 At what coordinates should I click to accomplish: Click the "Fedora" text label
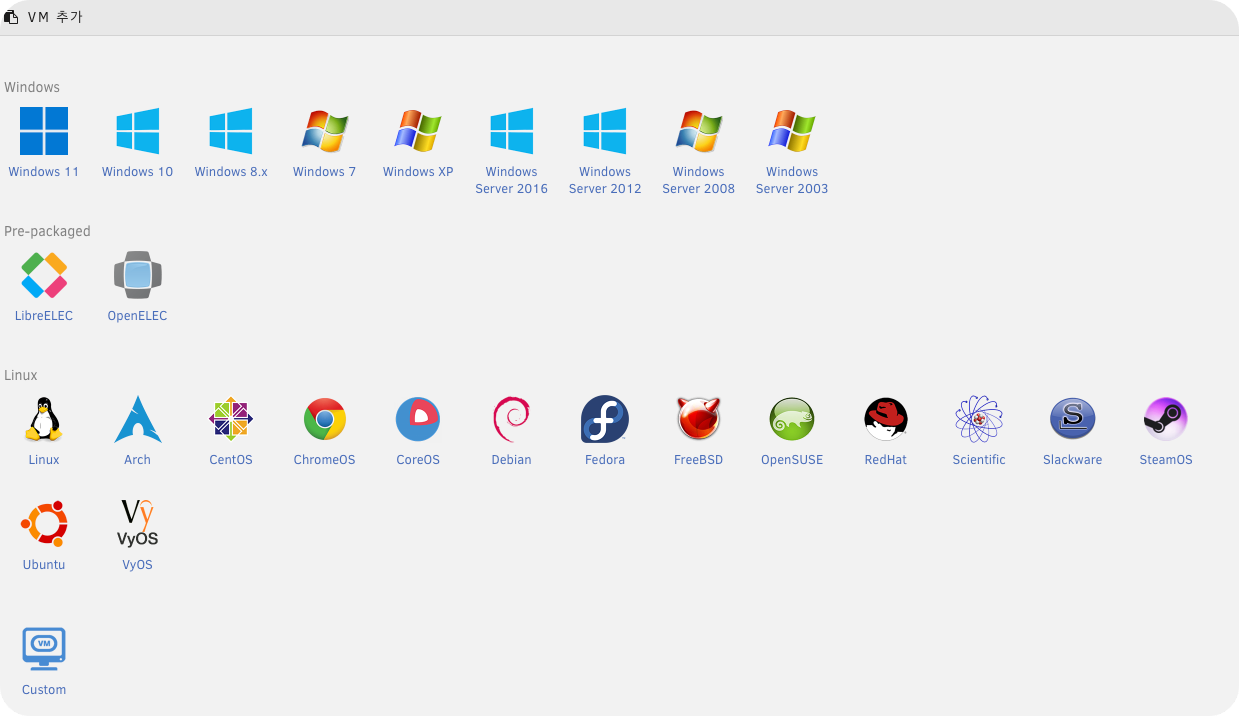605,460
